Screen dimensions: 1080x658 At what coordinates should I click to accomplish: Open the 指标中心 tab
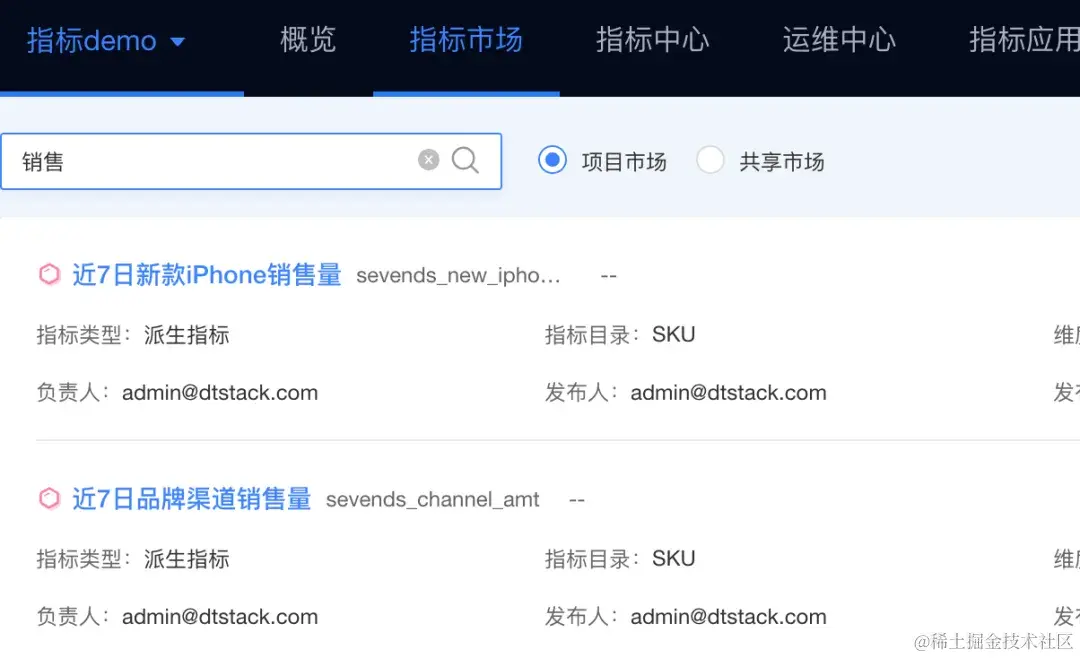pyautogui.click(x=652, y=40)
